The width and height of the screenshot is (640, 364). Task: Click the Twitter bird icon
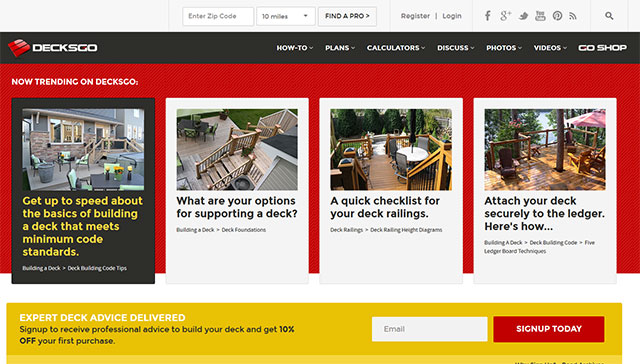click(523, 16)
